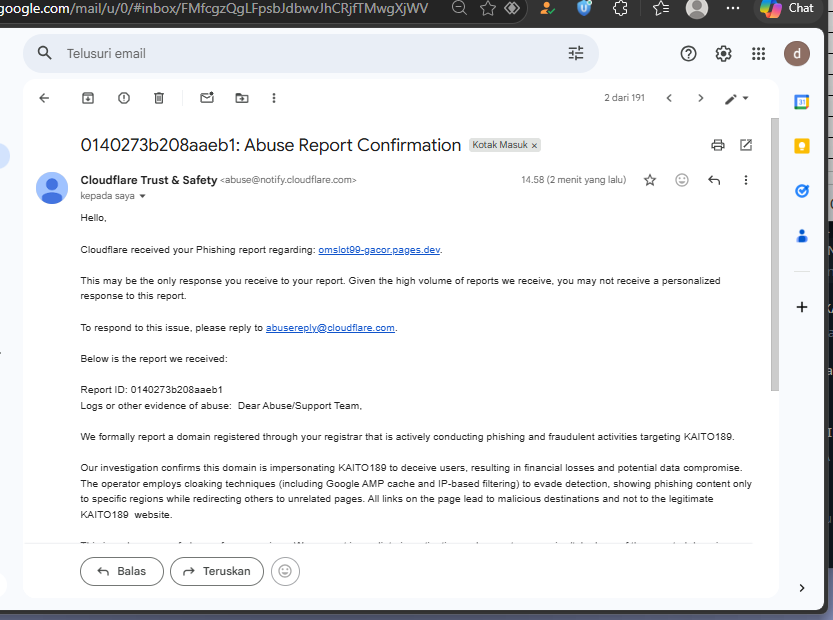
Task: Bookmark page with browser star icon
Action: (x=487, y=8)
